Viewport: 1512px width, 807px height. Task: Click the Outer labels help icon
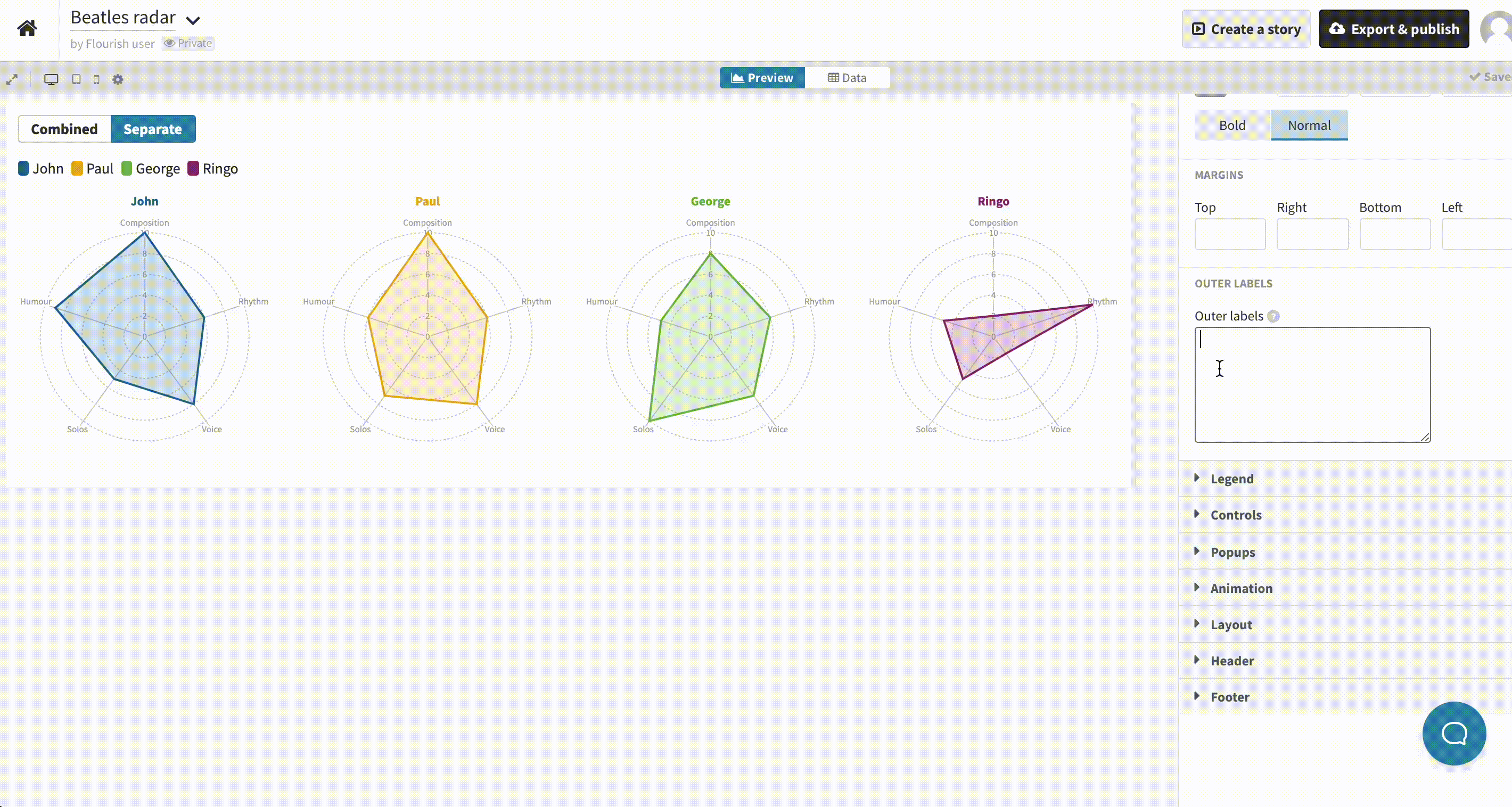(1273, 316)
